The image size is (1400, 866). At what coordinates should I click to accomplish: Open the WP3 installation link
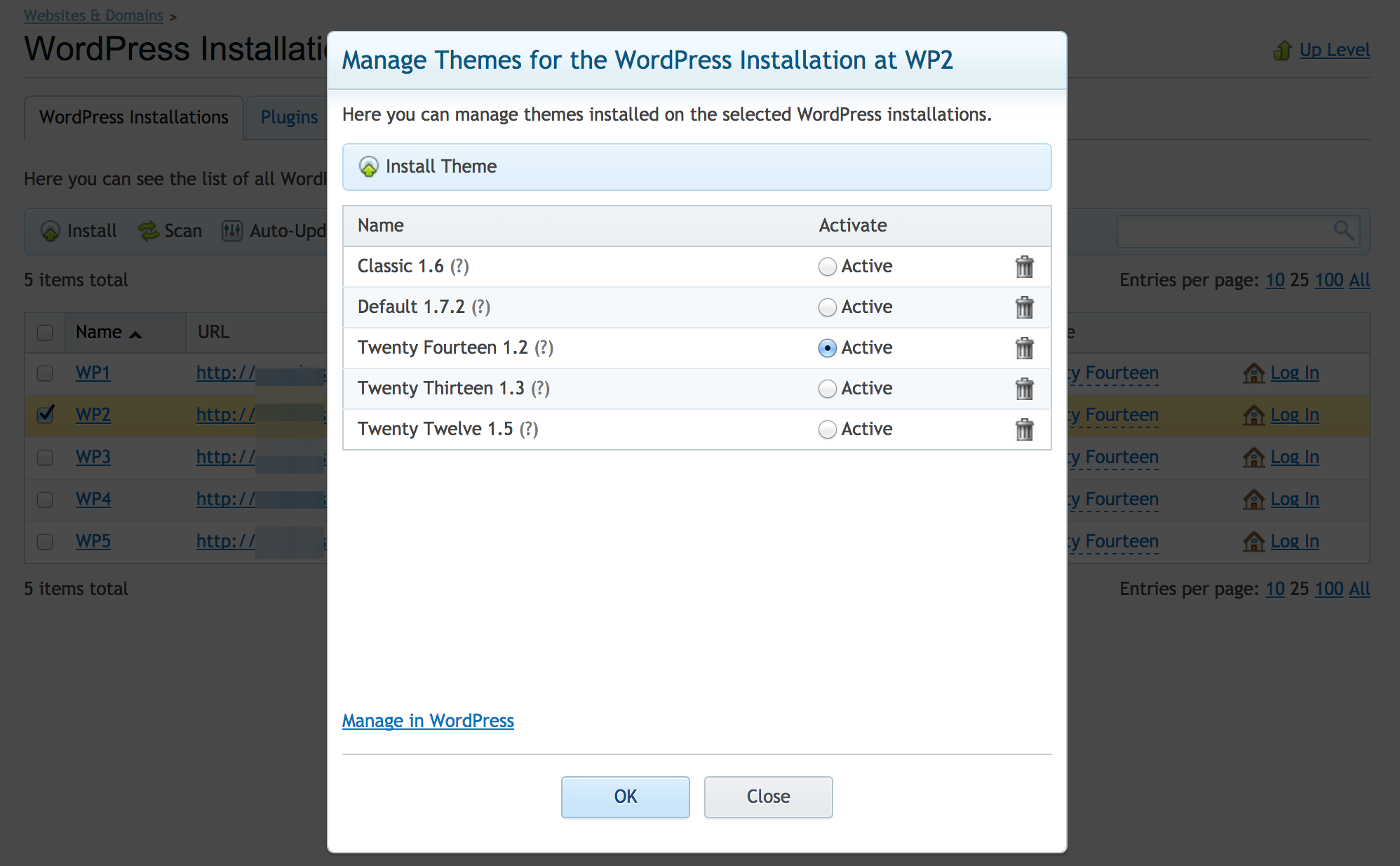(x=93, y=458)
